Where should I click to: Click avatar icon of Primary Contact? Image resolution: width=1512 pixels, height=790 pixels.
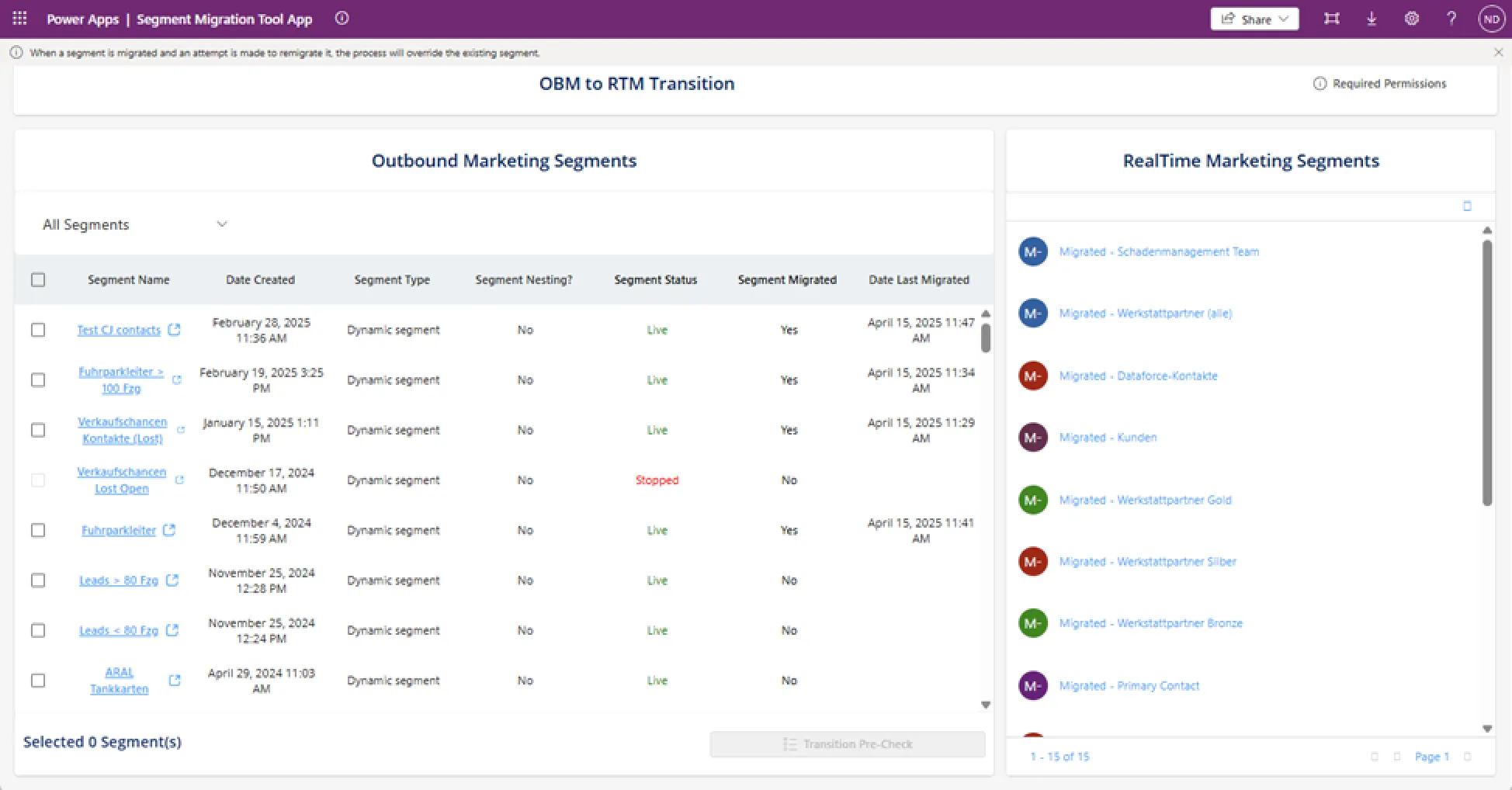point(1033,686)
